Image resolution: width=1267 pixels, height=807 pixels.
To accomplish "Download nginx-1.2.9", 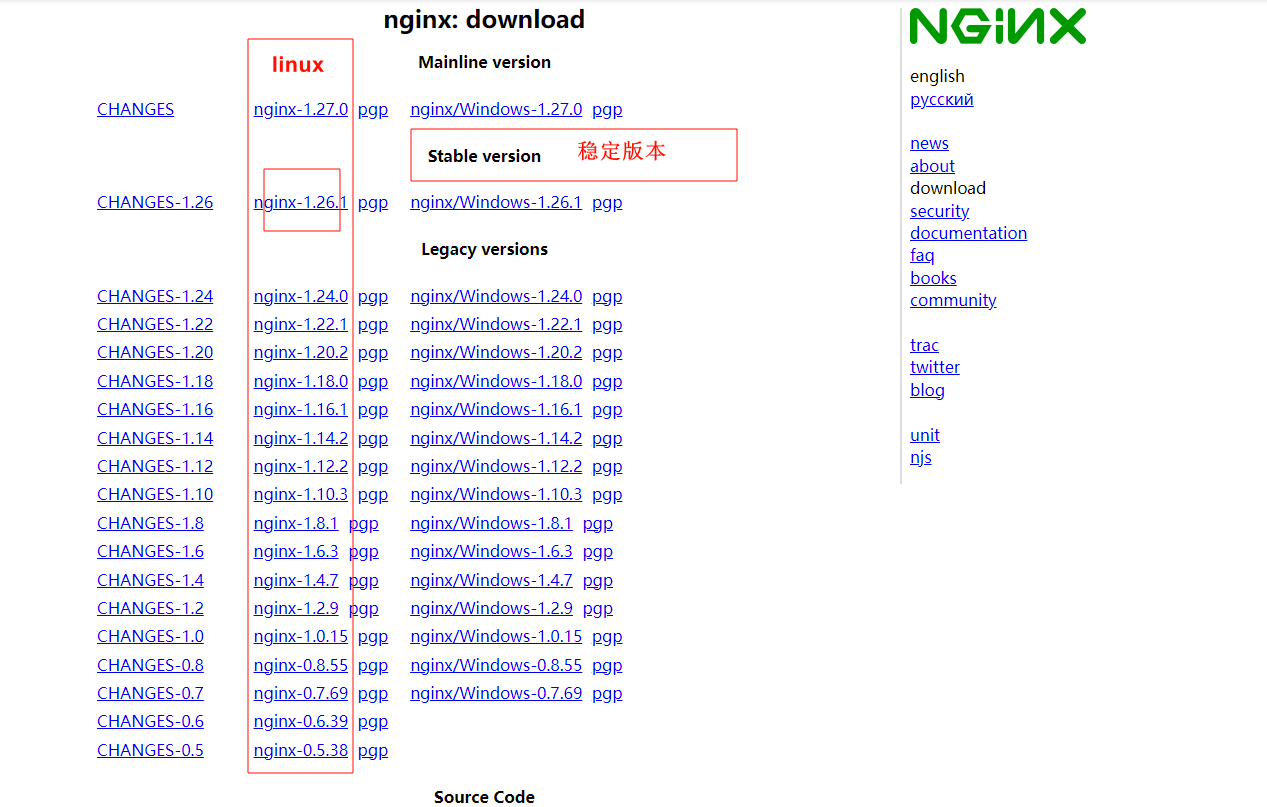I will [296, 608].
